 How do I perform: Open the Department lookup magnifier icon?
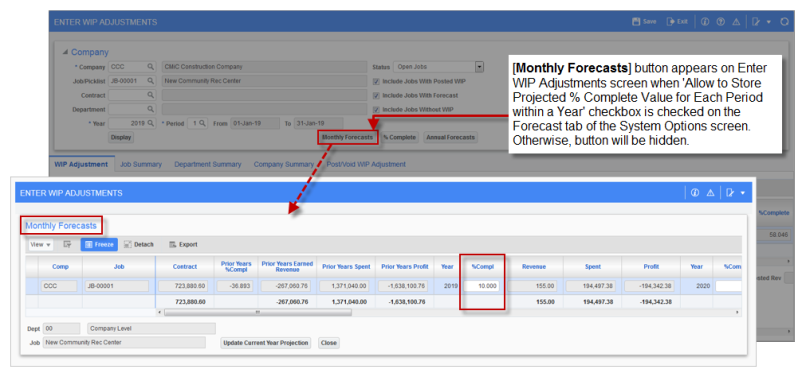pyautogui.click(x=150, y=109)
